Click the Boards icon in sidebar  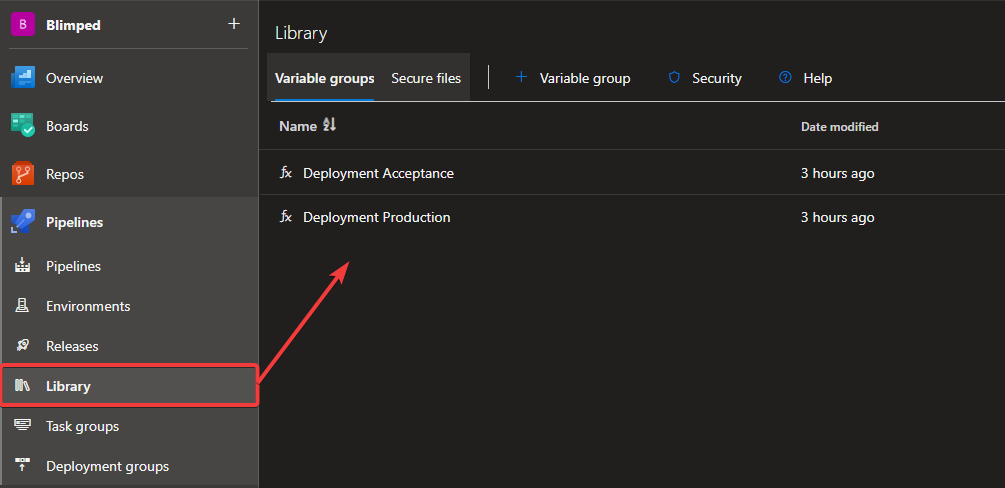coord(22,126)
